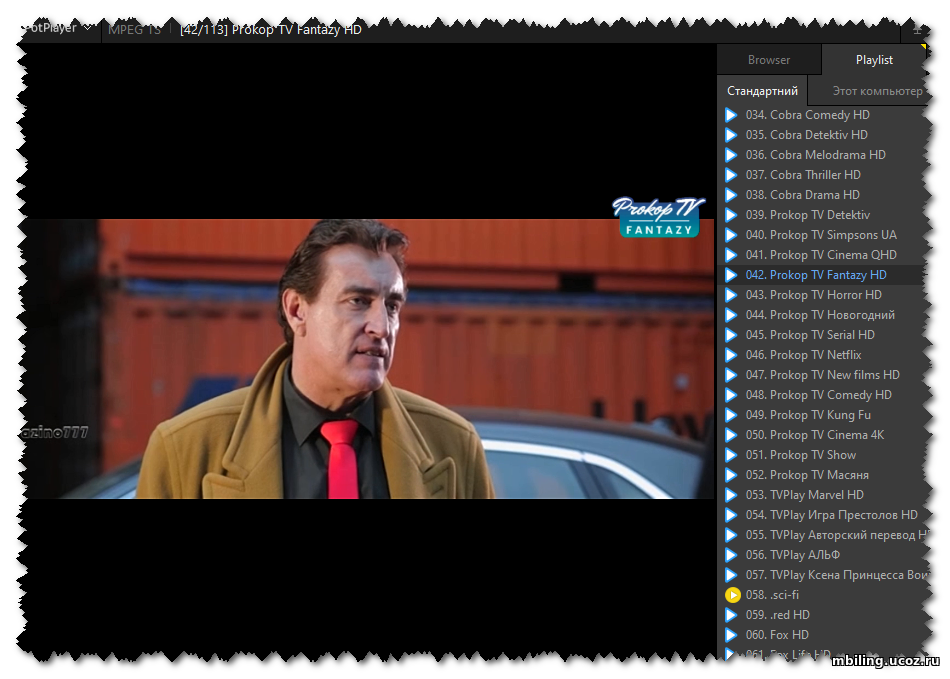Viewport: 950px width, 679px height.
Task: Select channel 050. Prokop TV Cinema 4K
Action: 815,435
